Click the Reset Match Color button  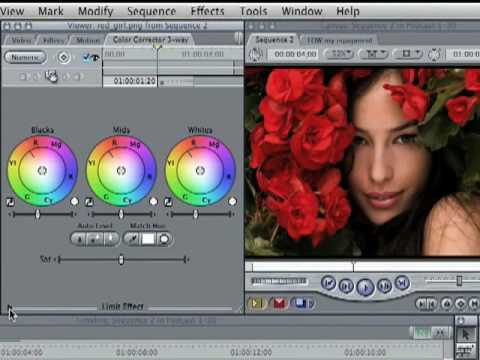click(x=164, y=239)
